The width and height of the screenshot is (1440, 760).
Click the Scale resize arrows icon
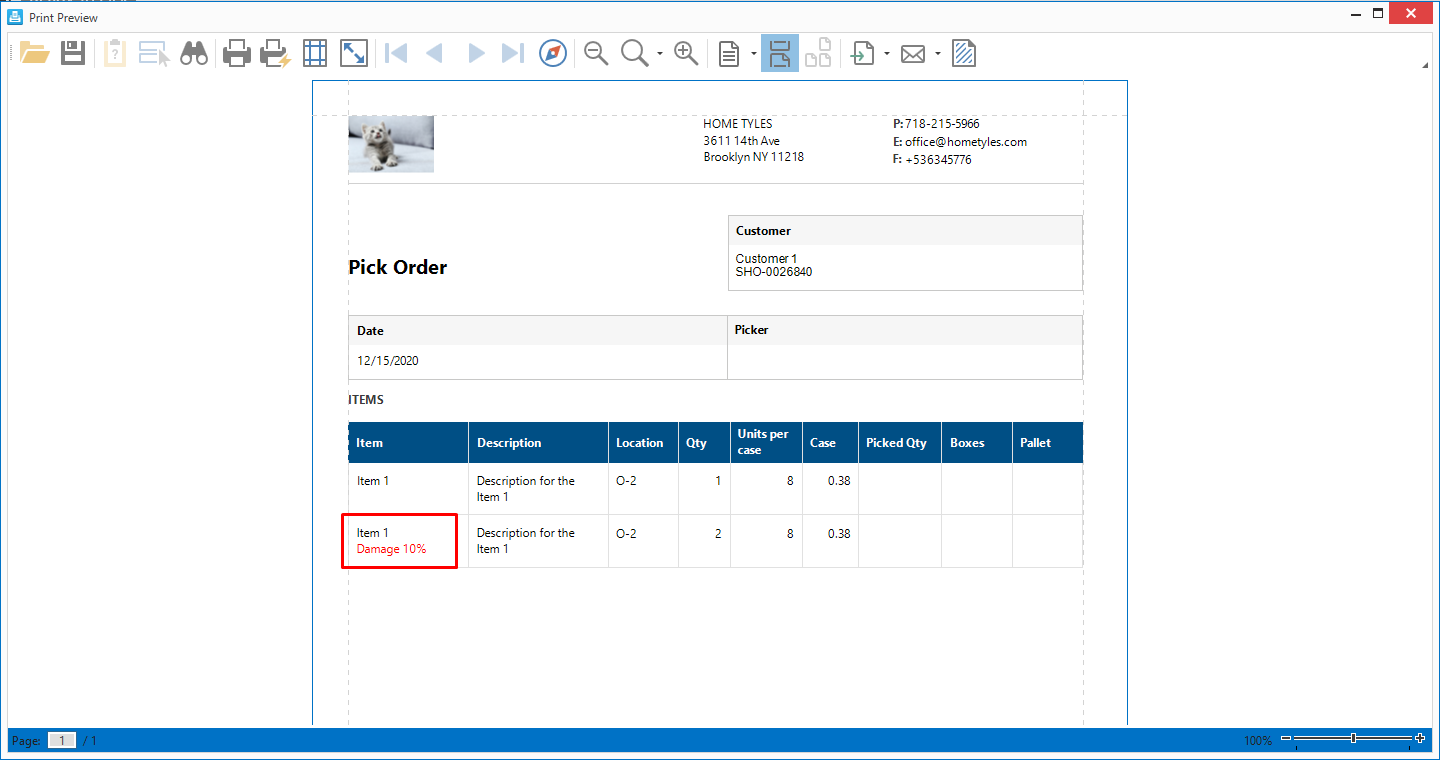tap(354, 53)
